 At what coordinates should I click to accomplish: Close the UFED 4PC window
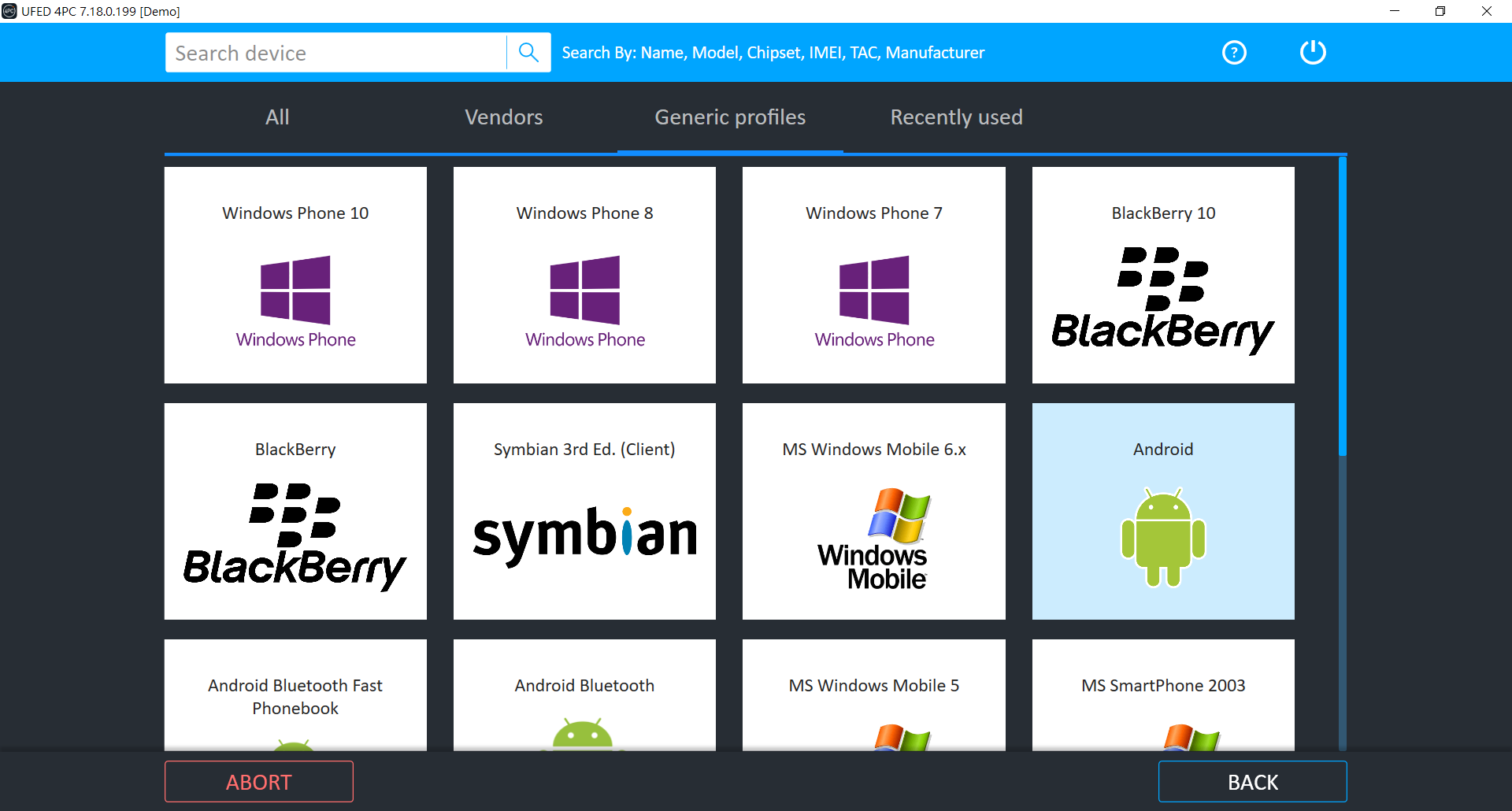[1487, 11]
